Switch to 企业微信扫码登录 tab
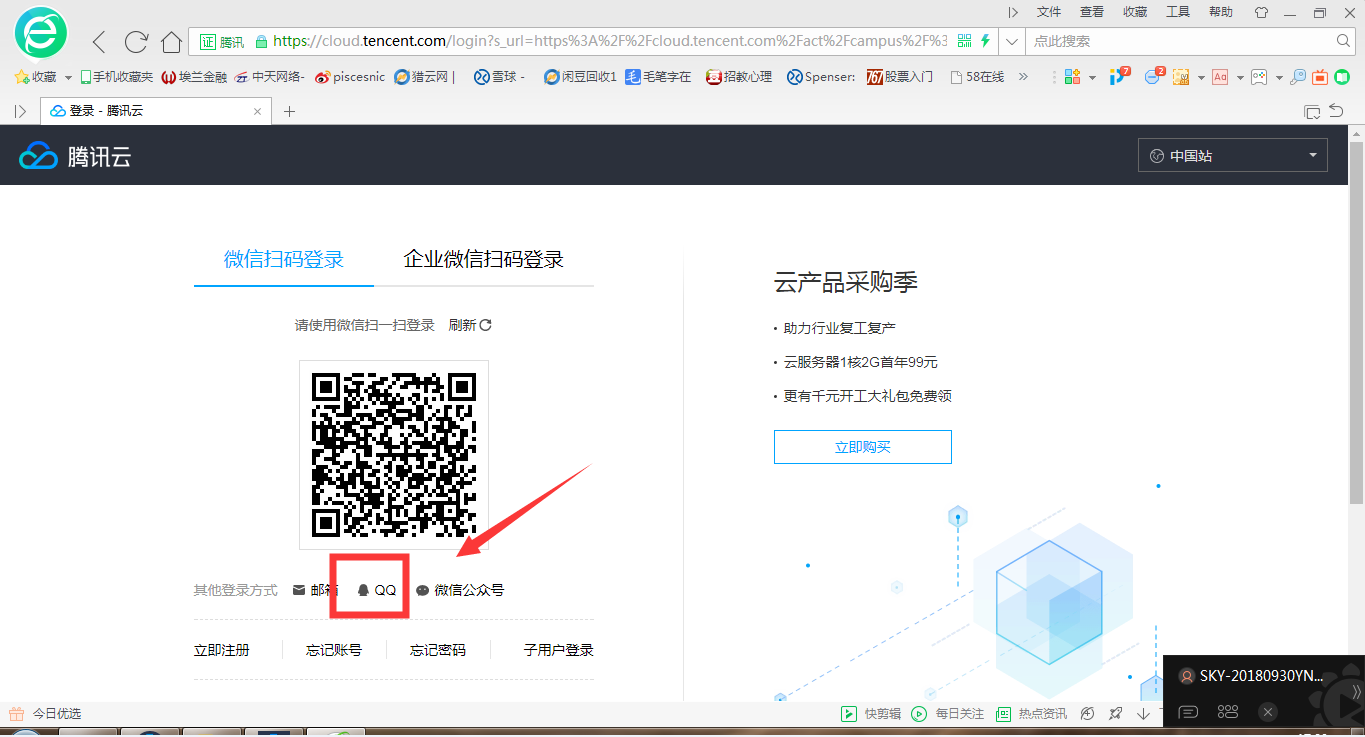This screenshot has width=1365, height=737. pos(484,260)
